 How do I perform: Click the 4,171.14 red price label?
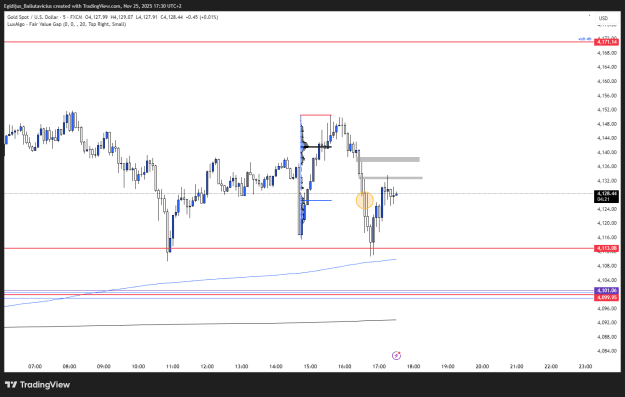coord(606,42)
